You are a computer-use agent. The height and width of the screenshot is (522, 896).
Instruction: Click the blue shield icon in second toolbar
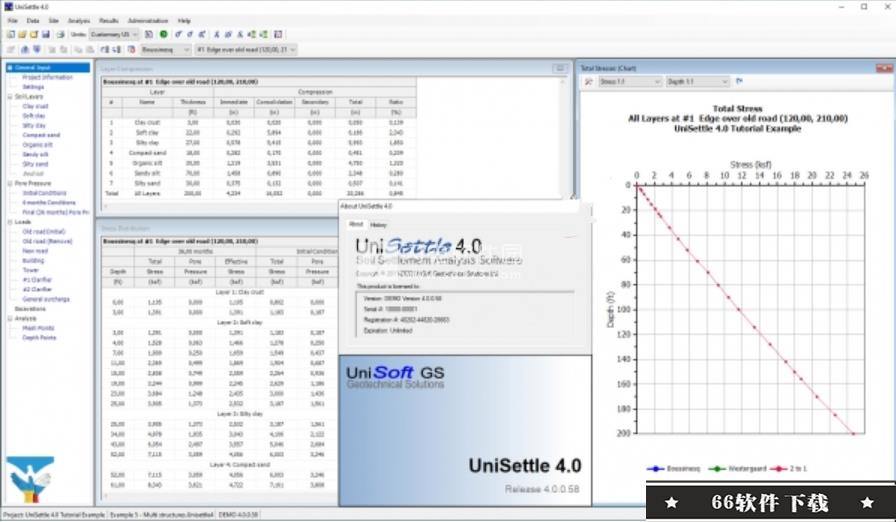(37, 50)
